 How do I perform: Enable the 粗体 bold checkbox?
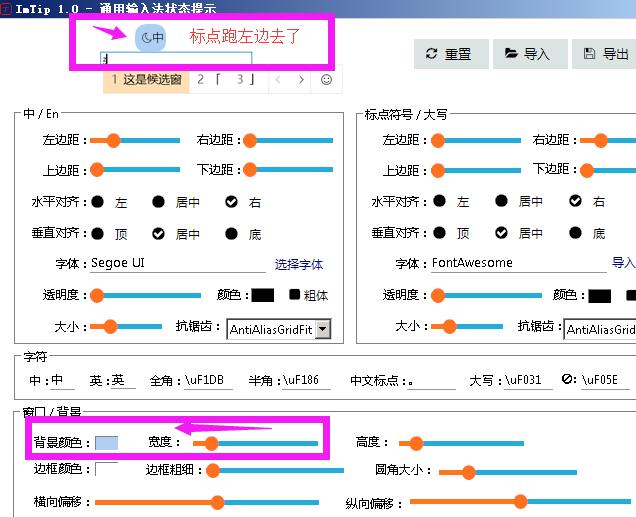[x=294, y=295]
